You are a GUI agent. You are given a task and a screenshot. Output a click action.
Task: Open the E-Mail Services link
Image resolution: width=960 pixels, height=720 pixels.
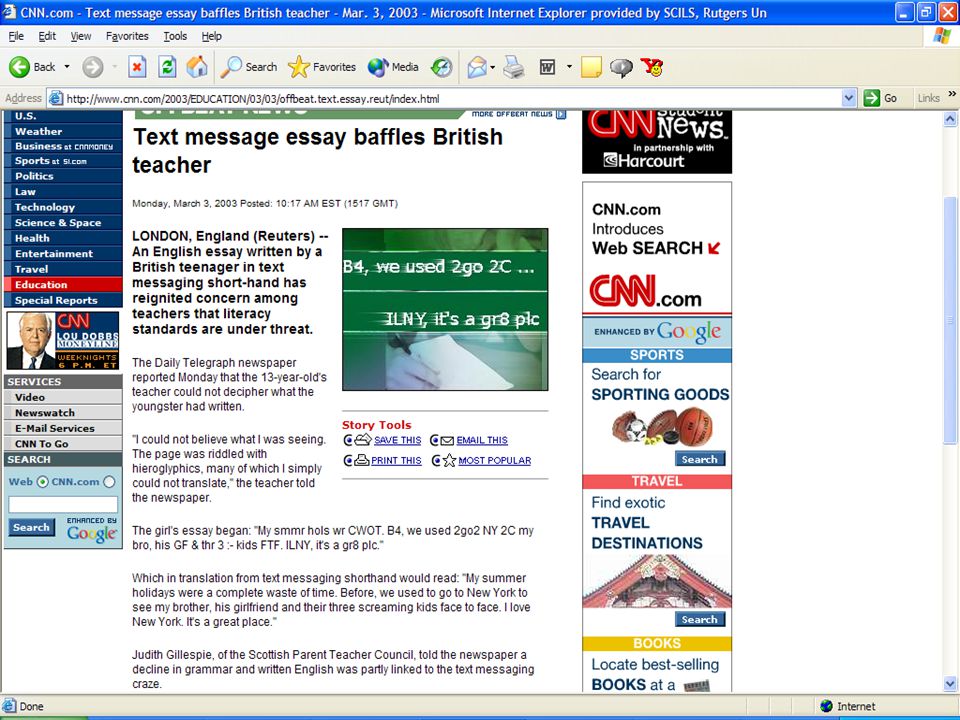tap(63, 428)
